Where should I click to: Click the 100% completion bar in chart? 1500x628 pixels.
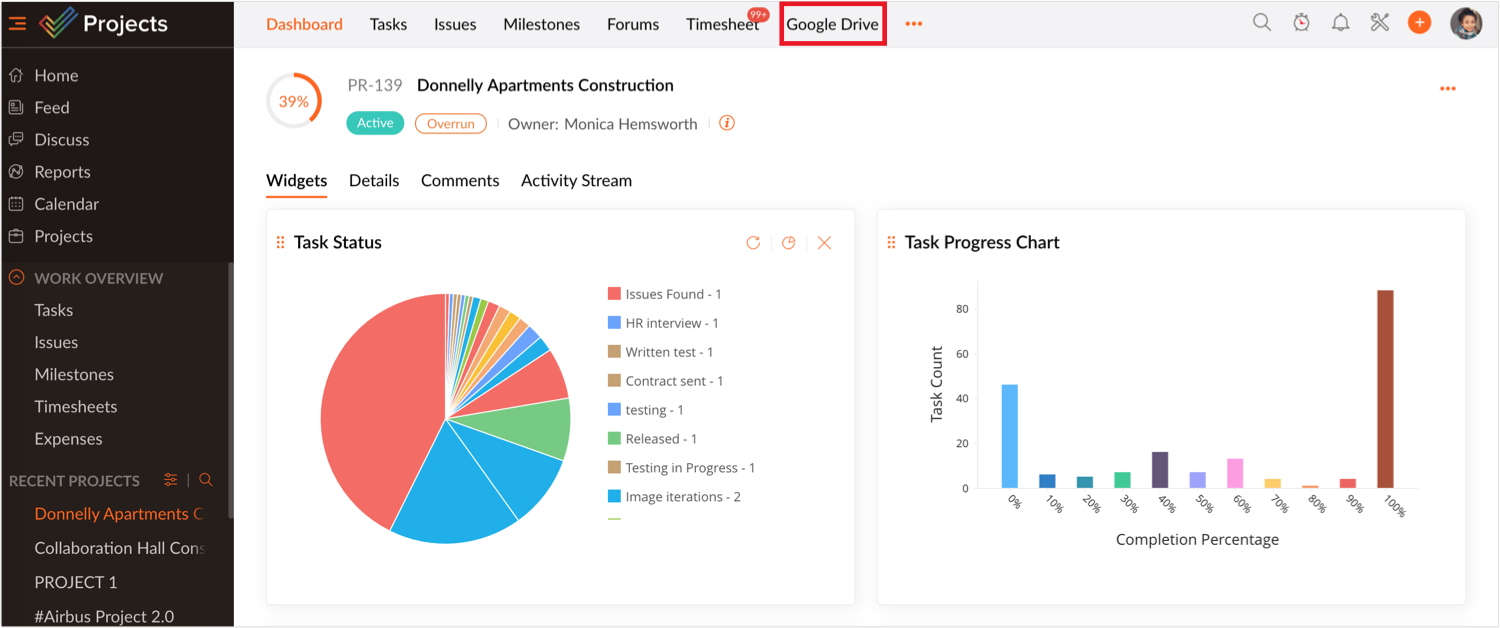click(1385, 389)
